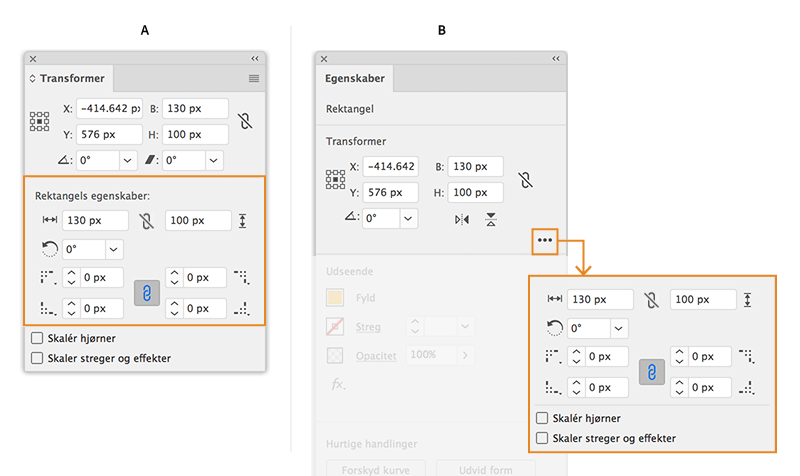Open rotation angle dropdown in Transformer panel

[x=128, y=160]
